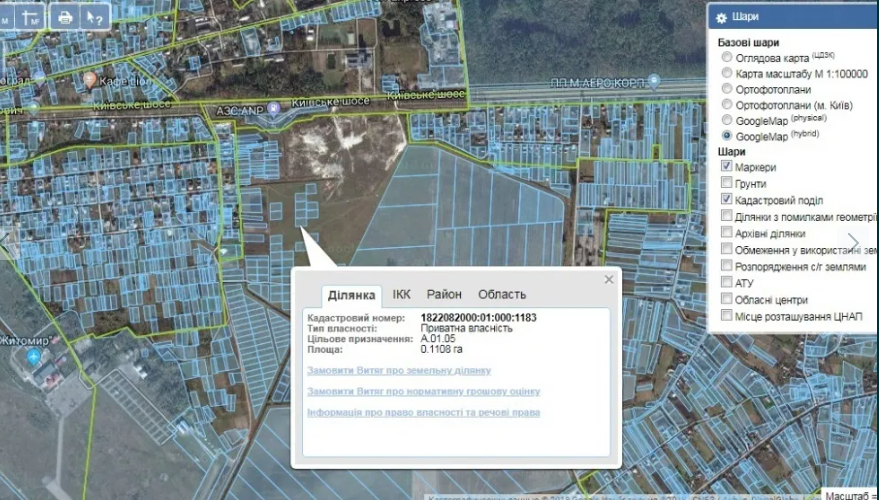Switch to the ІКК tab
Image resolution: width=879 pixels, height=500 pixels.
[401, 294]
